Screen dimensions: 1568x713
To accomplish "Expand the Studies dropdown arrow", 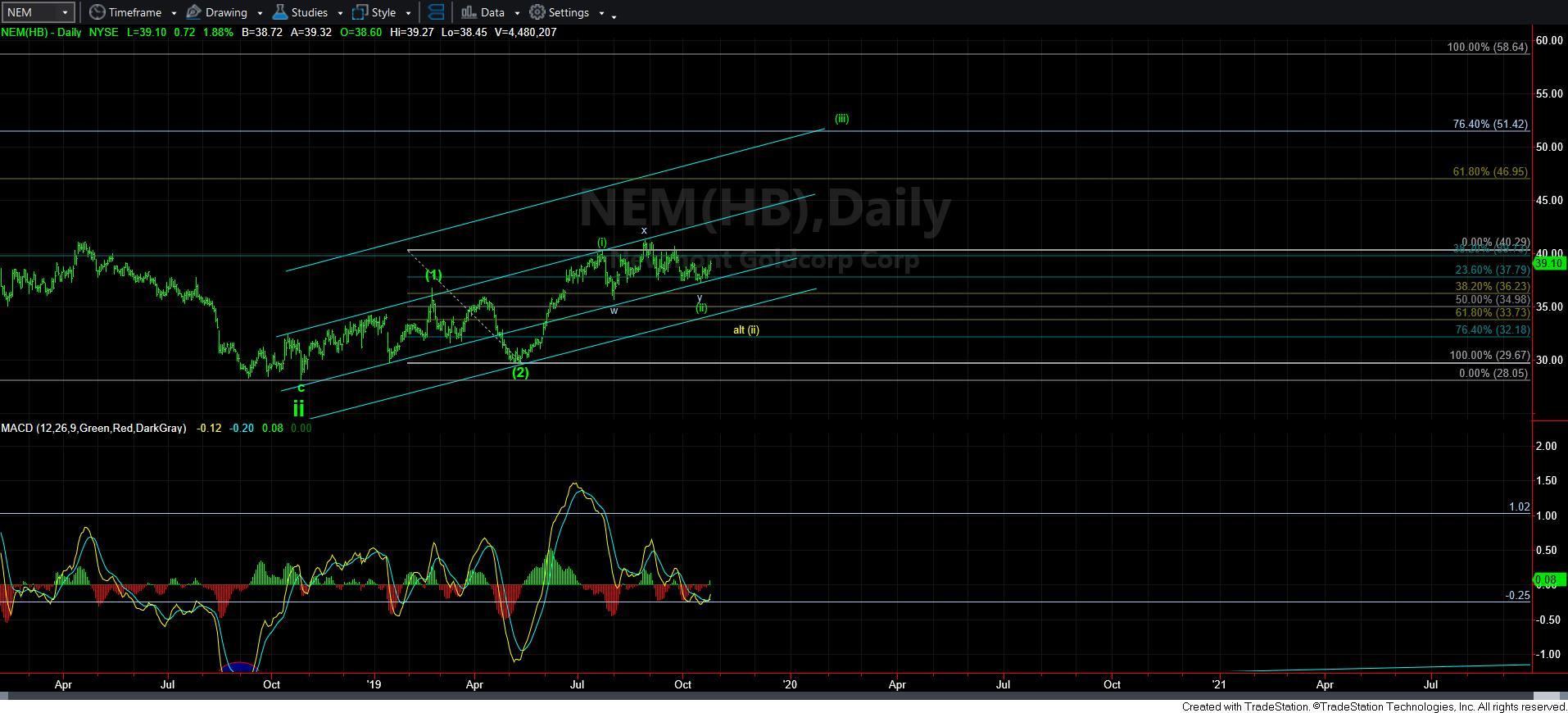I will [339, 13].
